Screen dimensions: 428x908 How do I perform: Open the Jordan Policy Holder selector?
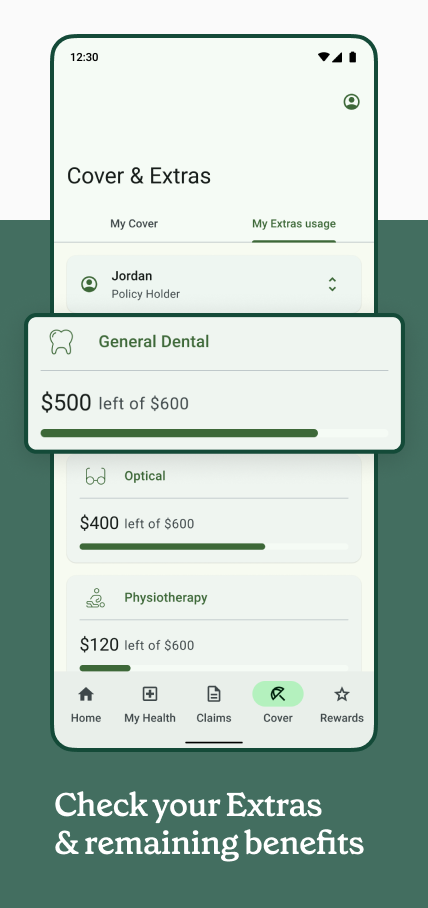point(214,284)
